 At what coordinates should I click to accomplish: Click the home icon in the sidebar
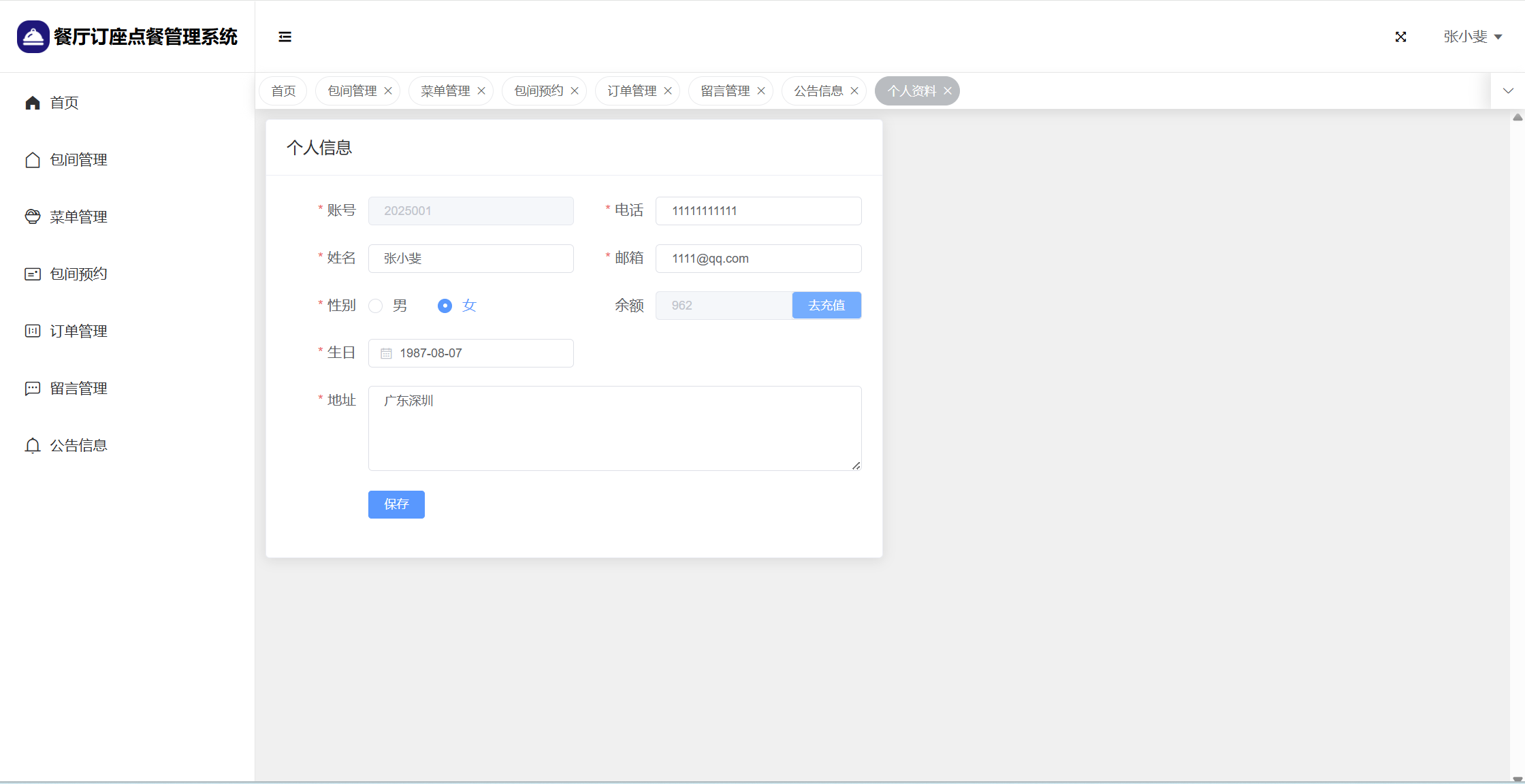coord(33,103)
